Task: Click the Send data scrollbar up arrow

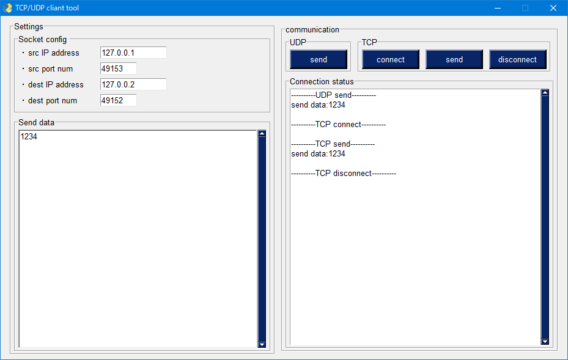Action: point(262,134)
